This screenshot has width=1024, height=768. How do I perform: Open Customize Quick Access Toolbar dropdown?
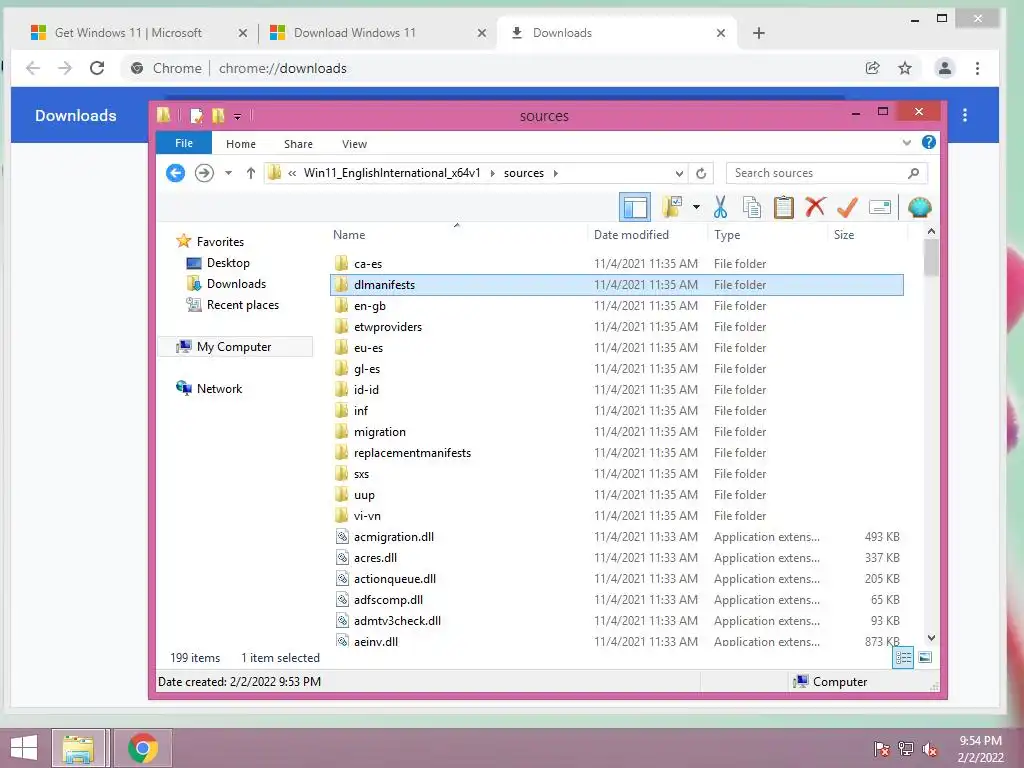[x=238, y=117]
